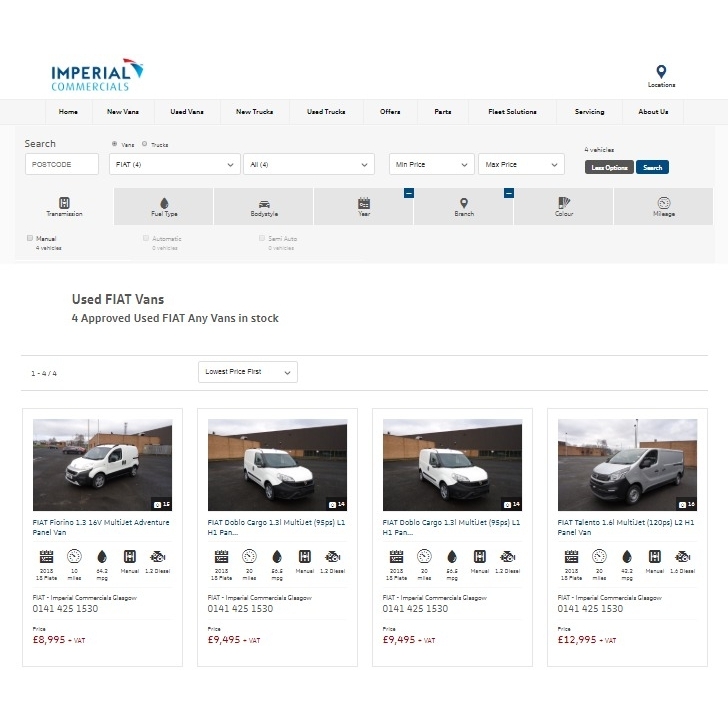Image resolution: width=728 pixels, height=728 pixels.
Task: Go to the Fleet Solutions menu item
Action: coord(512,112)
